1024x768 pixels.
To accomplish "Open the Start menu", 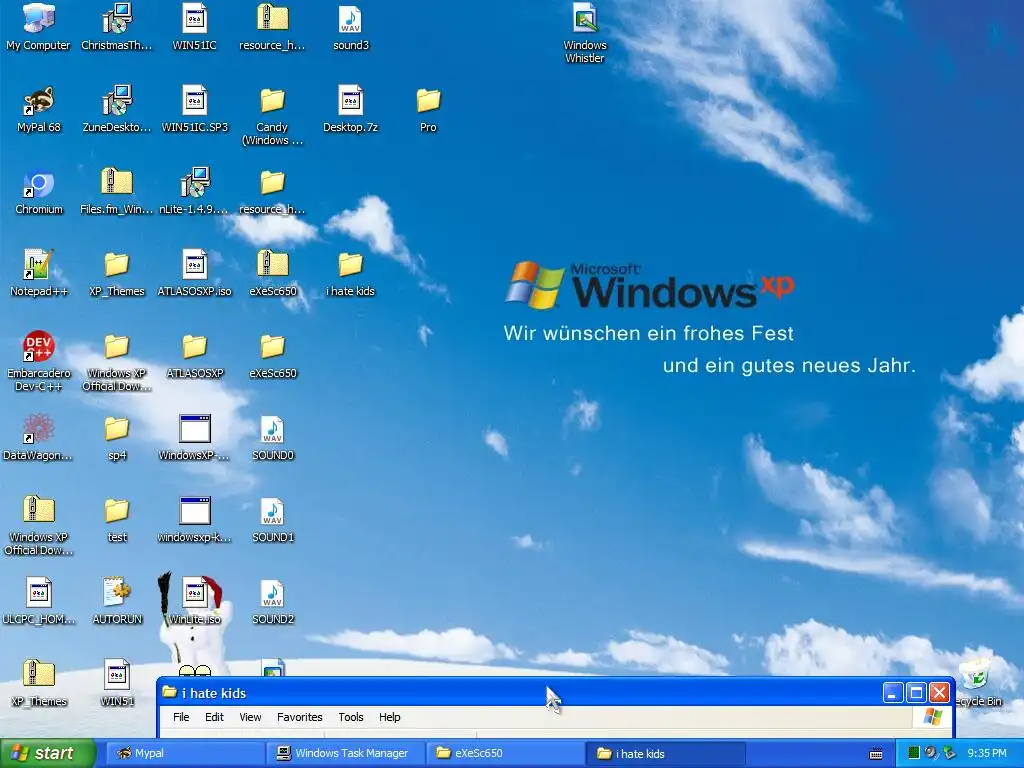I will pos(47,754).
